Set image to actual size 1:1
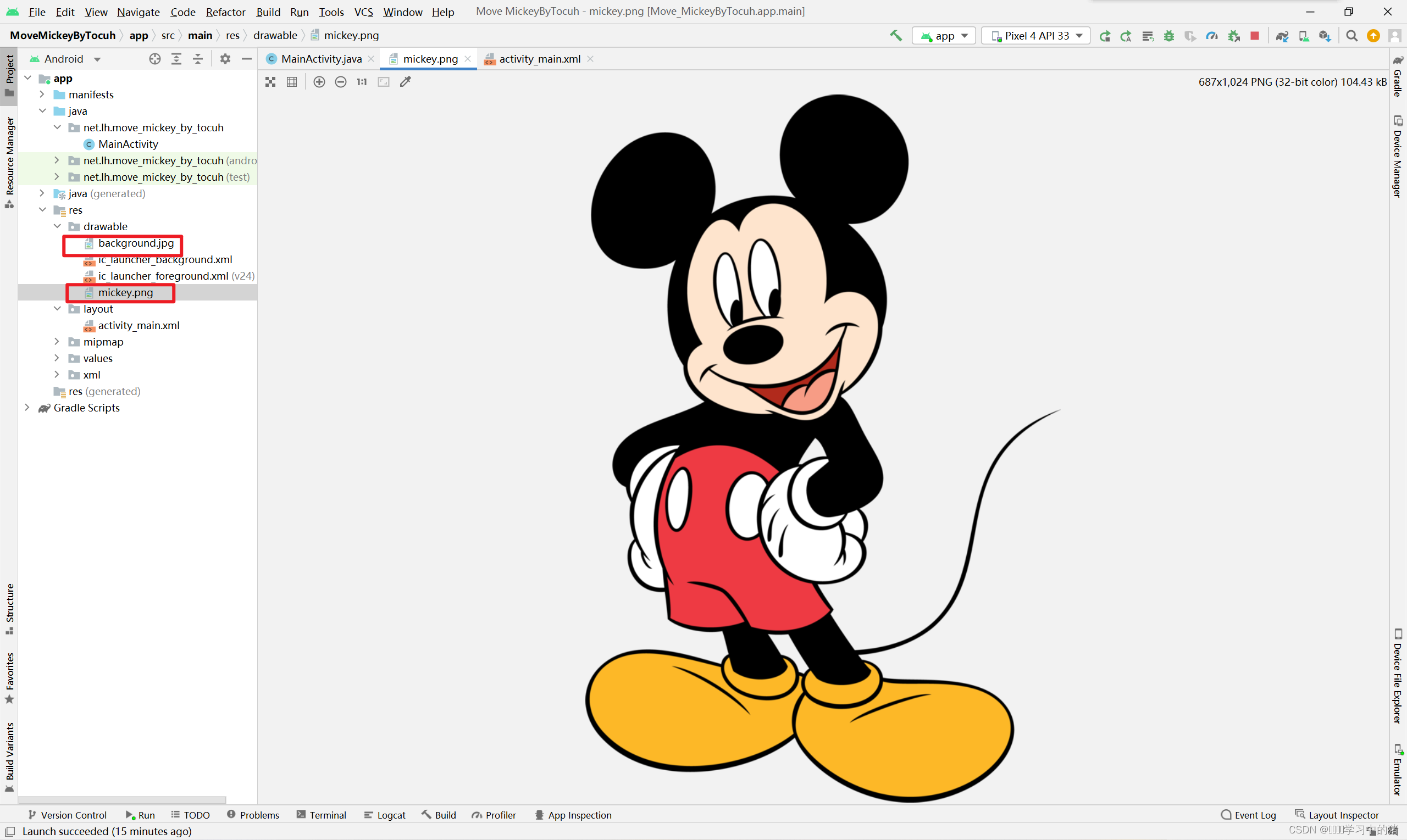 362,82
